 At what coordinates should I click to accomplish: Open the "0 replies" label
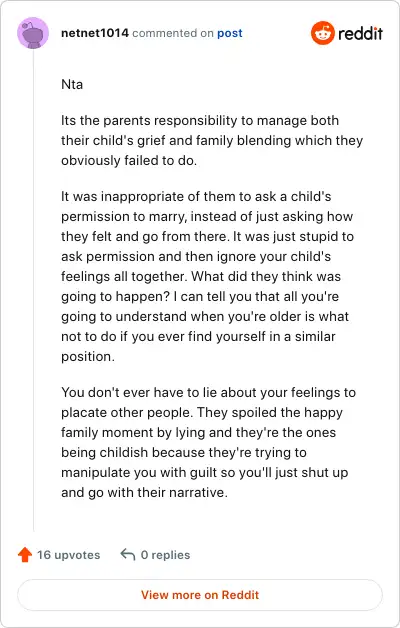(x=165, y=555)
